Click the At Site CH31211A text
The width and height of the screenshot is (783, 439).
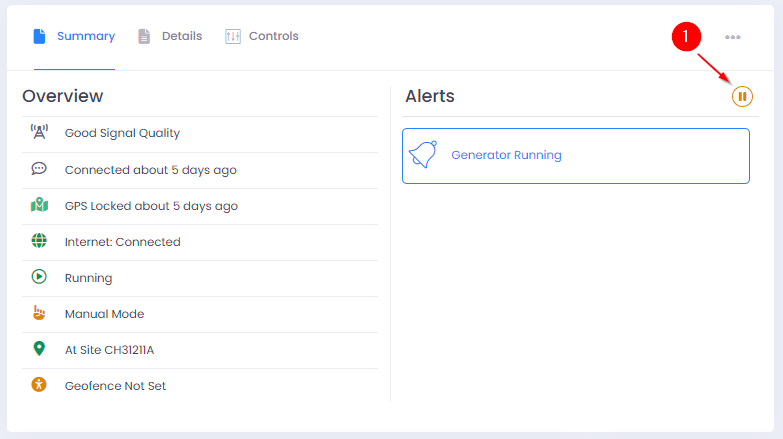pos(109,350)
